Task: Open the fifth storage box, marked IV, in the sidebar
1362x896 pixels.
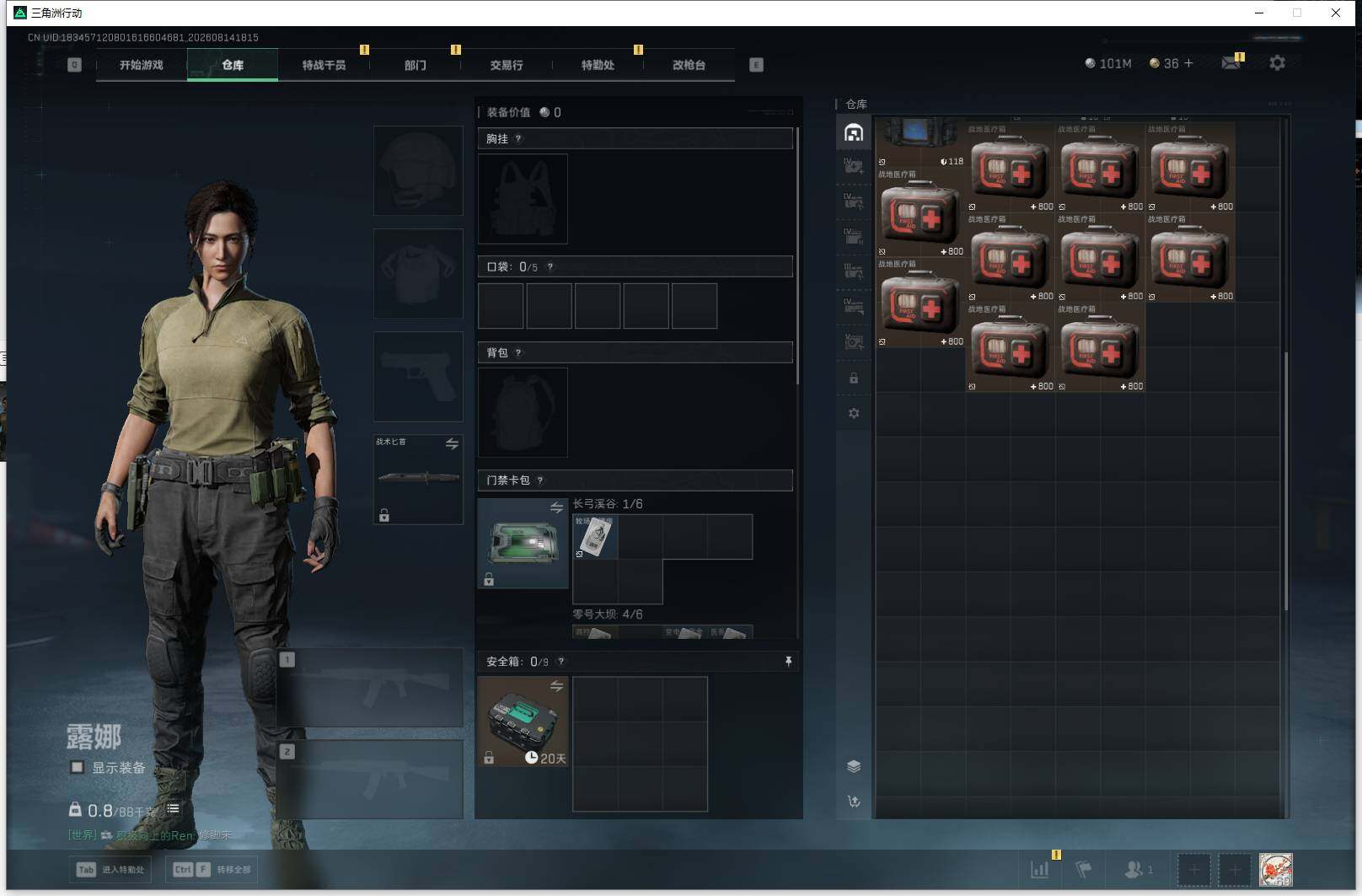Action: click(x=854, y=306)
